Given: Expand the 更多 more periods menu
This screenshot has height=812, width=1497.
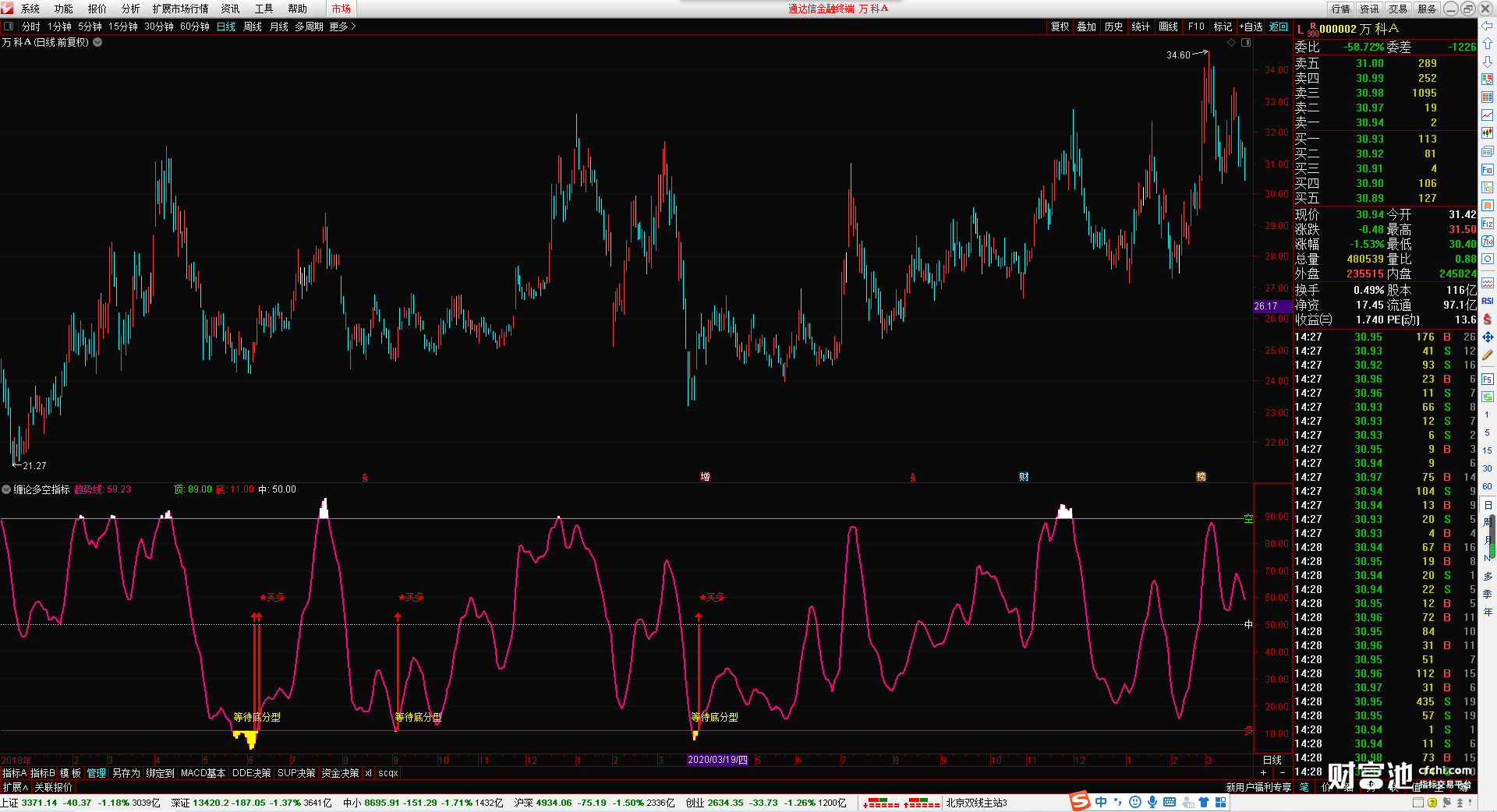Looking at the screenshot, I should 342,26.
